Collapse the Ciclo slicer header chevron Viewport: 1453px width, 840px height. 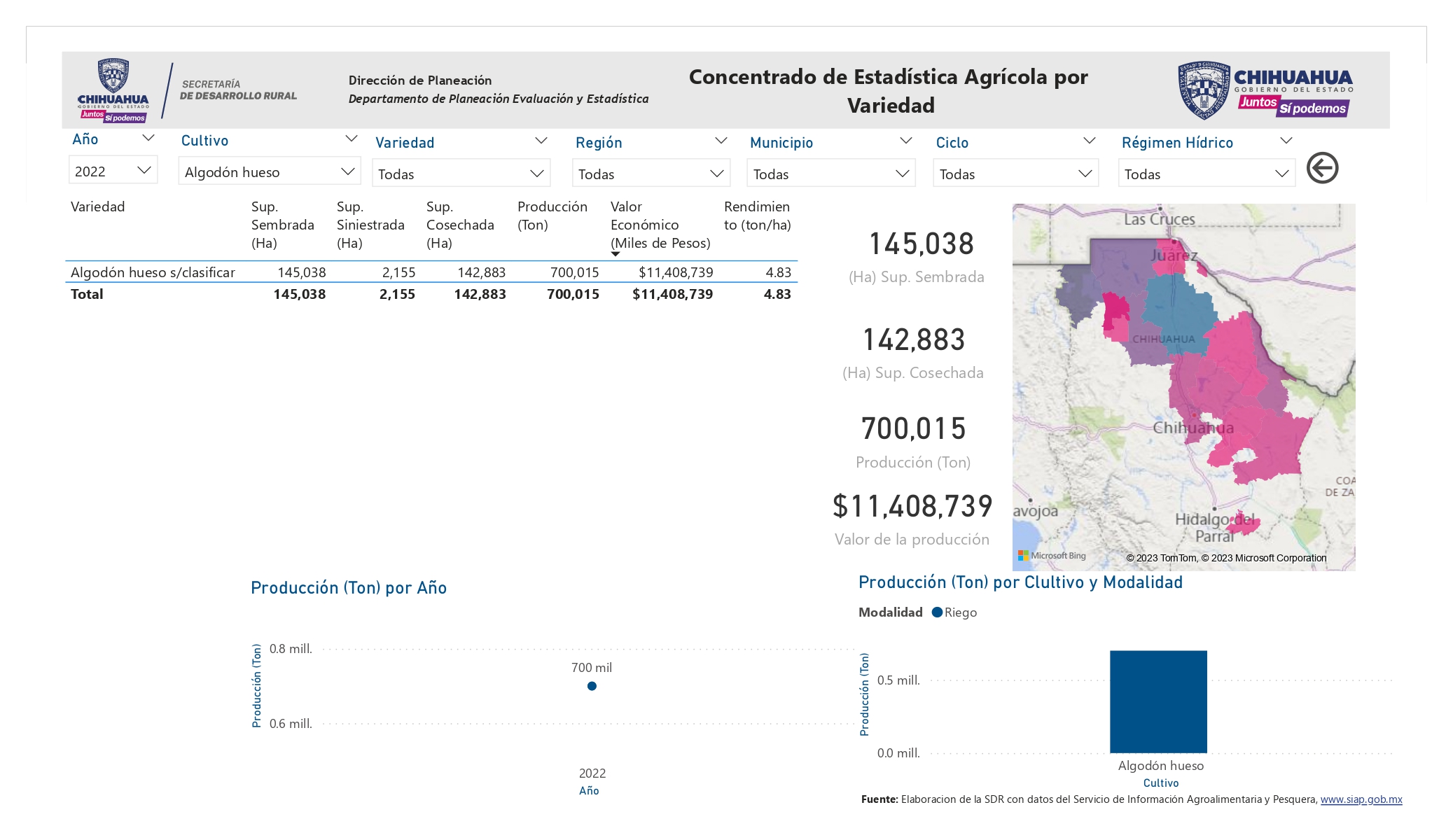(x=1089, y=141)
